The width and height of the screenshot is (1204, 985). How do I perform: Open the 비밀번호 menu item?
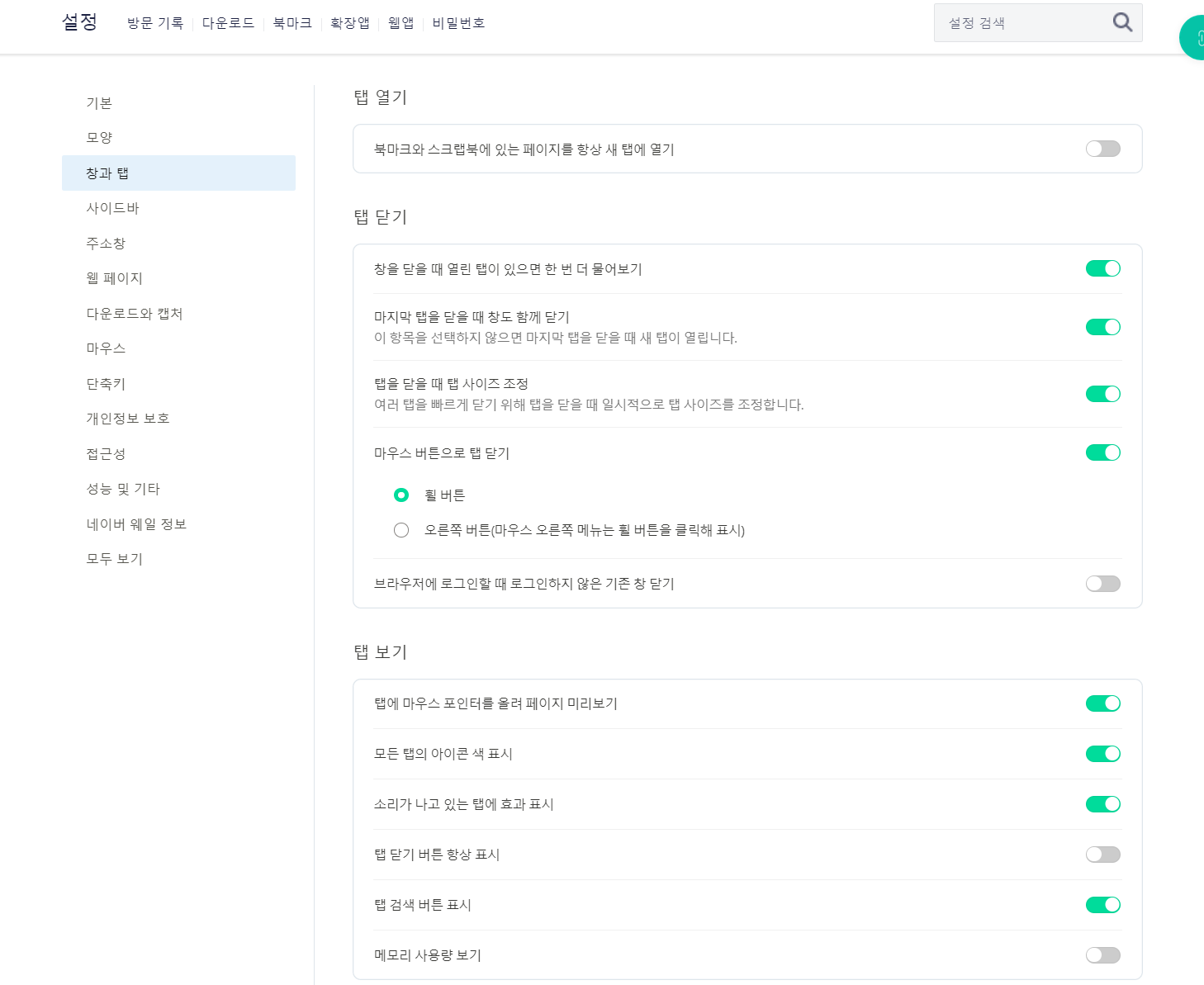point(458,23)
